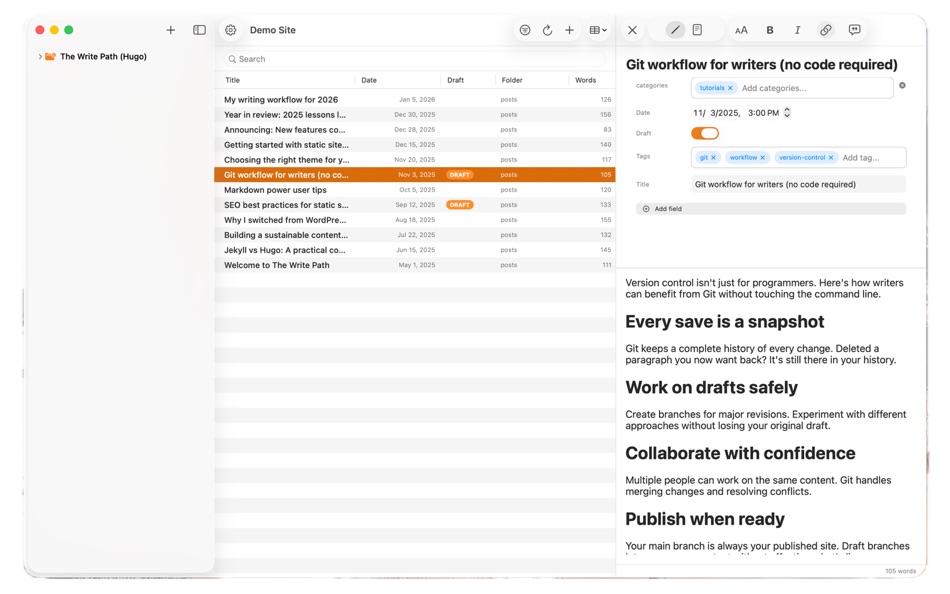Remove the git tag
The height and width of the screenshot is (594, 950).
713,158
